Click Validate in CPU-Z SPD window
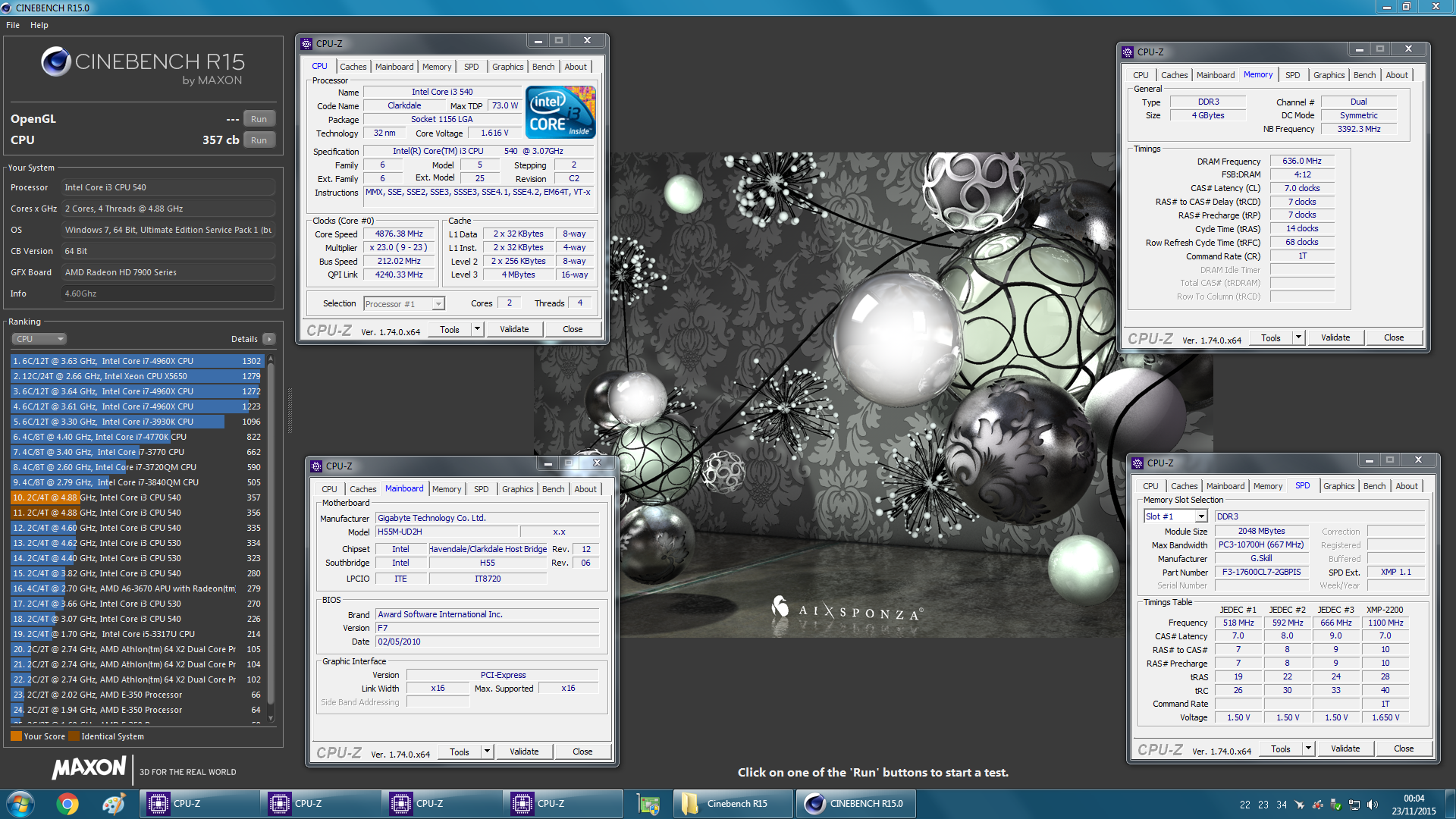The width and height of the screenshot is (1456, 819). click(1345, 748)
